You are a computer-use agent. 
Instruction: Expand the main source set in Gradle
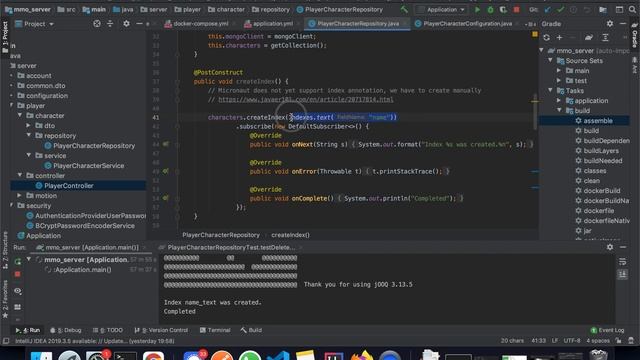559,71
